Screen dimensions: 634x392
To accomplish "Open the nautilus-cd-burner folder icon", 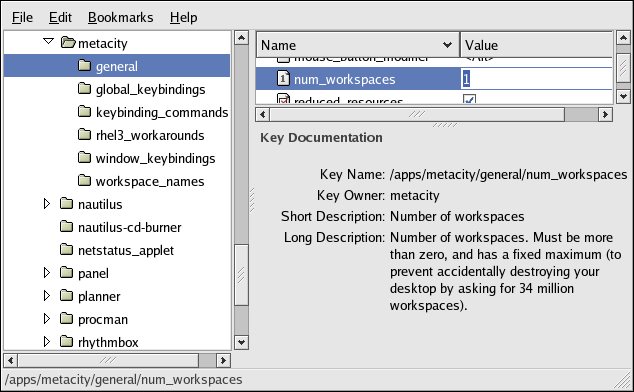I will pos(66,227).
